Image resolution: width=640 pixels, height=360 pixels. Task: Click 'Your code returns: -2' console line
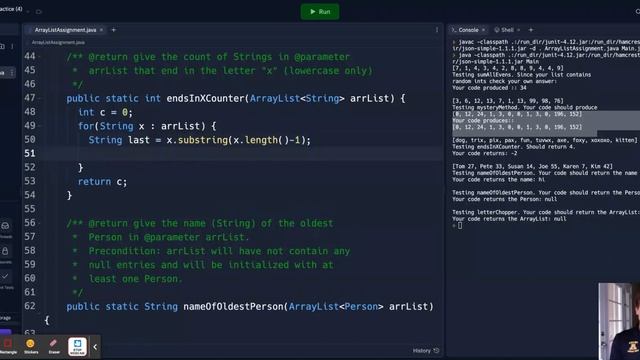[x=484, y=153]
